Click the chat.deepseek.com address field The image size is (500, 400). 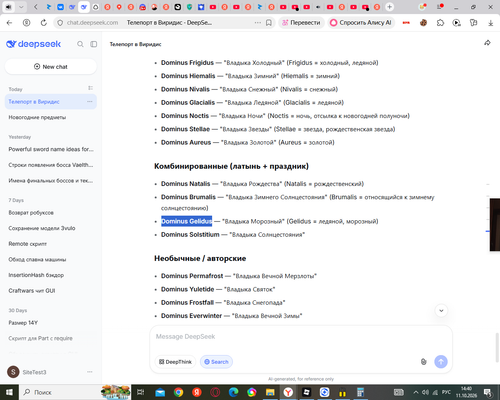coord(92,23)
